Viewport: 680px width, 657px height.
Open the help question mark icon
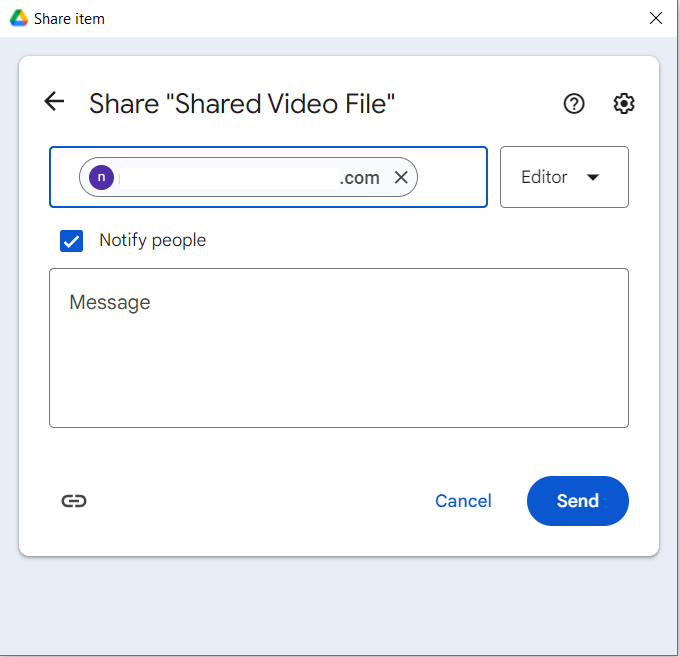click(574, 103)
